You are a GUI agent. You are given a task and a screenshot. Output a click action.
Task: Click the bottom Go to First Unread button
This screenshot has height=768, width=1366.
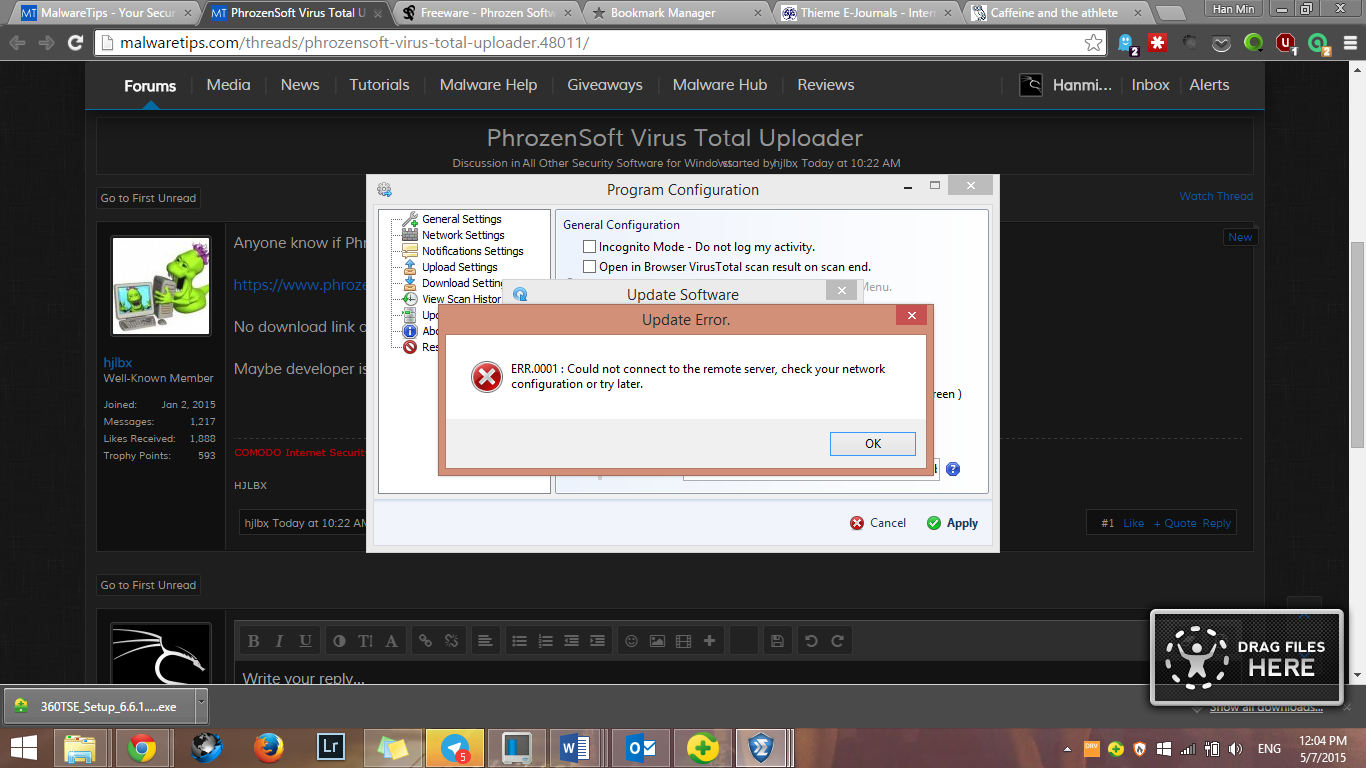pyautogui.click(x=148, y=585)
